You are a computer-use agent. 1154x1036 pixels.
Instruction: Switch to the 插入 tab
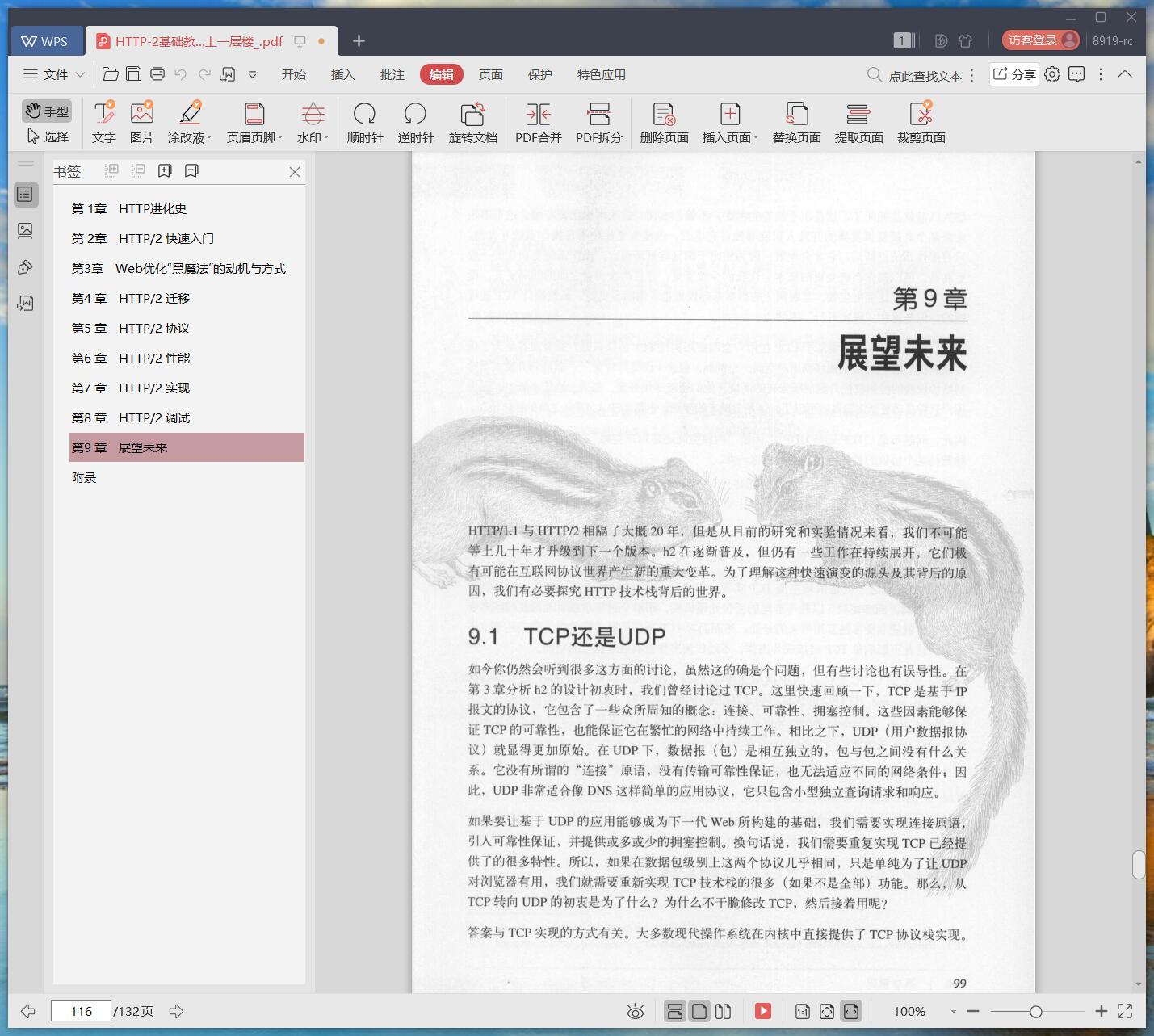(x=343, y=74)
